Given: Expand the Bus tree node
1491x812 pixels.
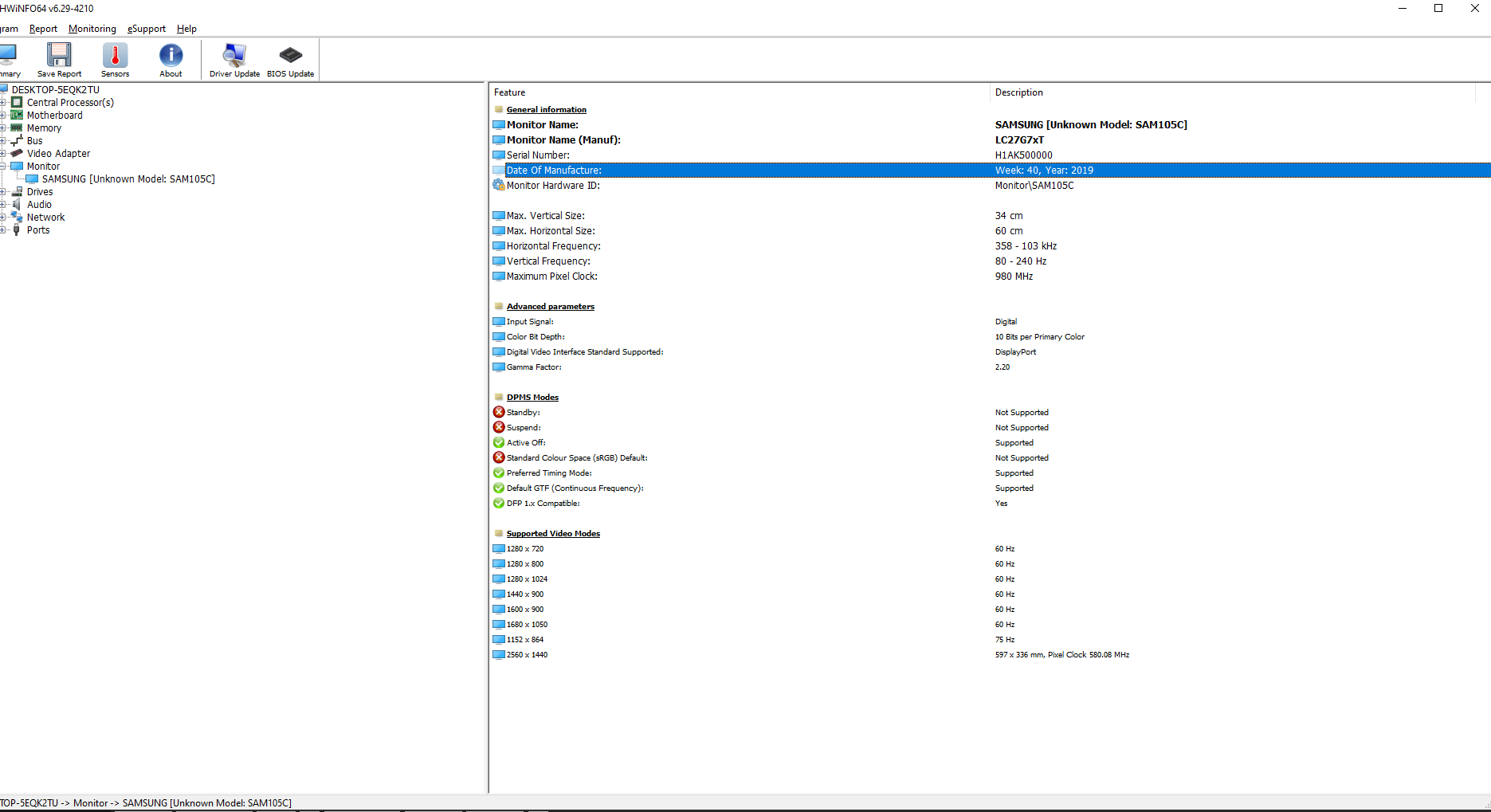Looking at the screenshot, I should pyautogui.click(x=3, y=140).
